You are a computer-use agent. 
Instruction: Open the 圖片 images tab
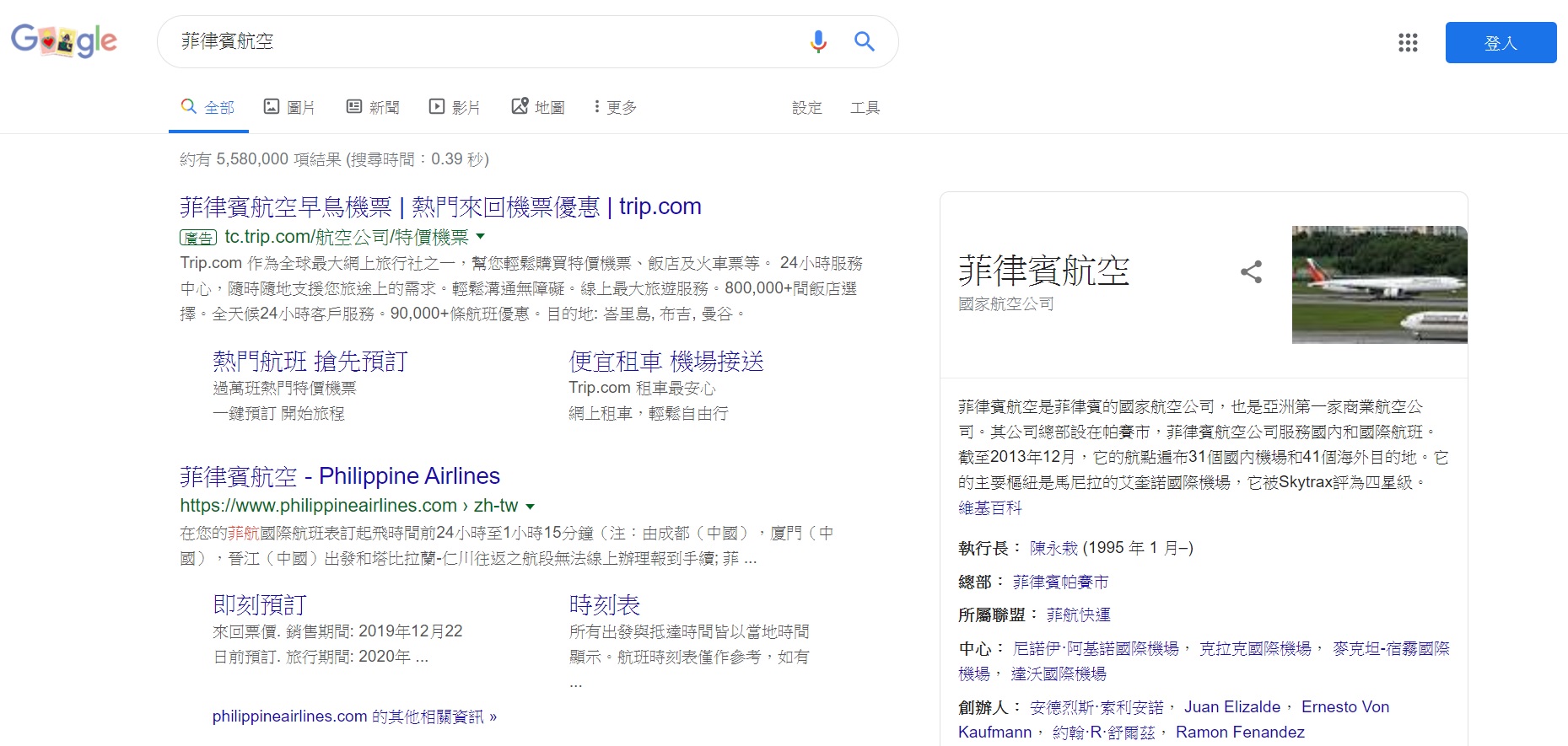click(x=289, y=107)
